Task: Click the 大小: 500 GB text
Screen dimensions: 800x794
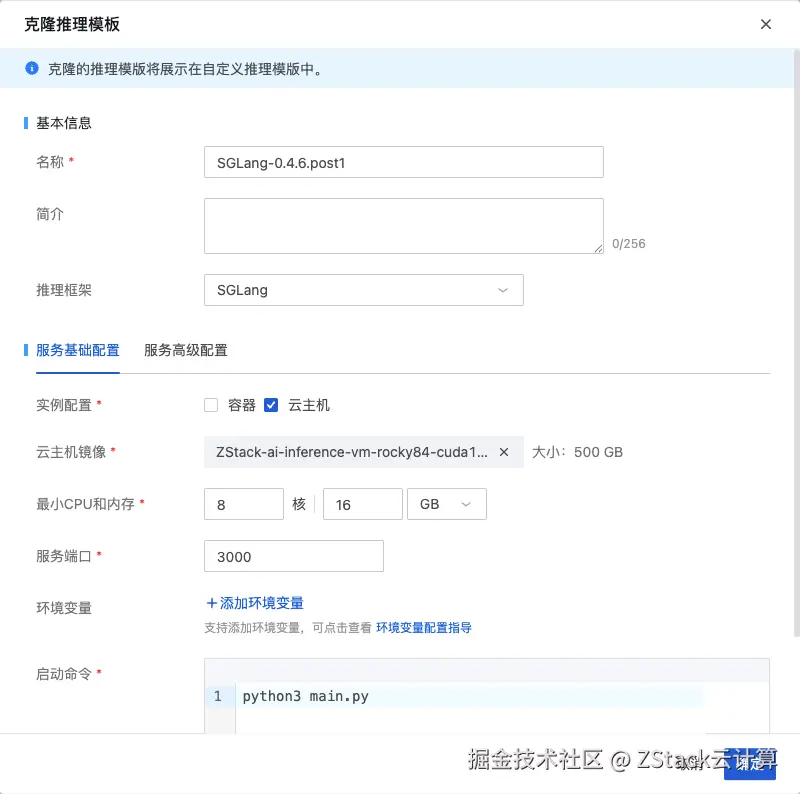Action: [x=577, y=452]
